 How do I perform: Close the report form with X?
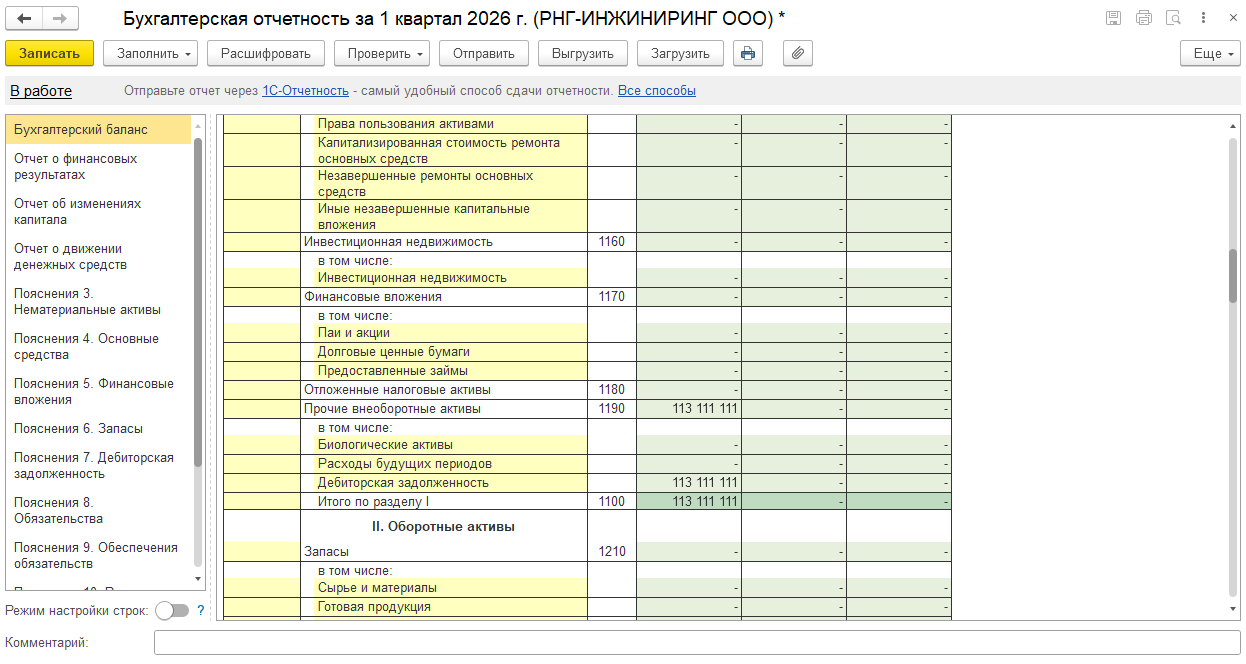tap(1231, 18)
